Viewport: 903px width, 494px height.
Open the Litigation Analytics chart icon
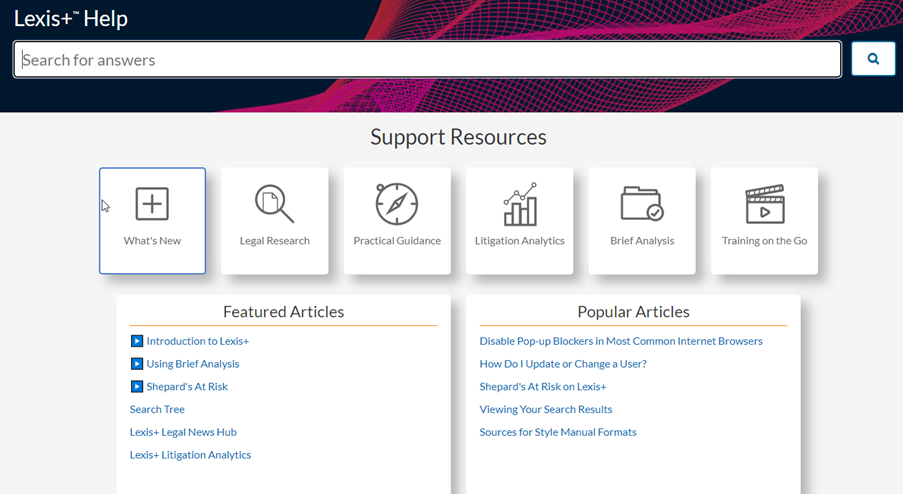520,204
